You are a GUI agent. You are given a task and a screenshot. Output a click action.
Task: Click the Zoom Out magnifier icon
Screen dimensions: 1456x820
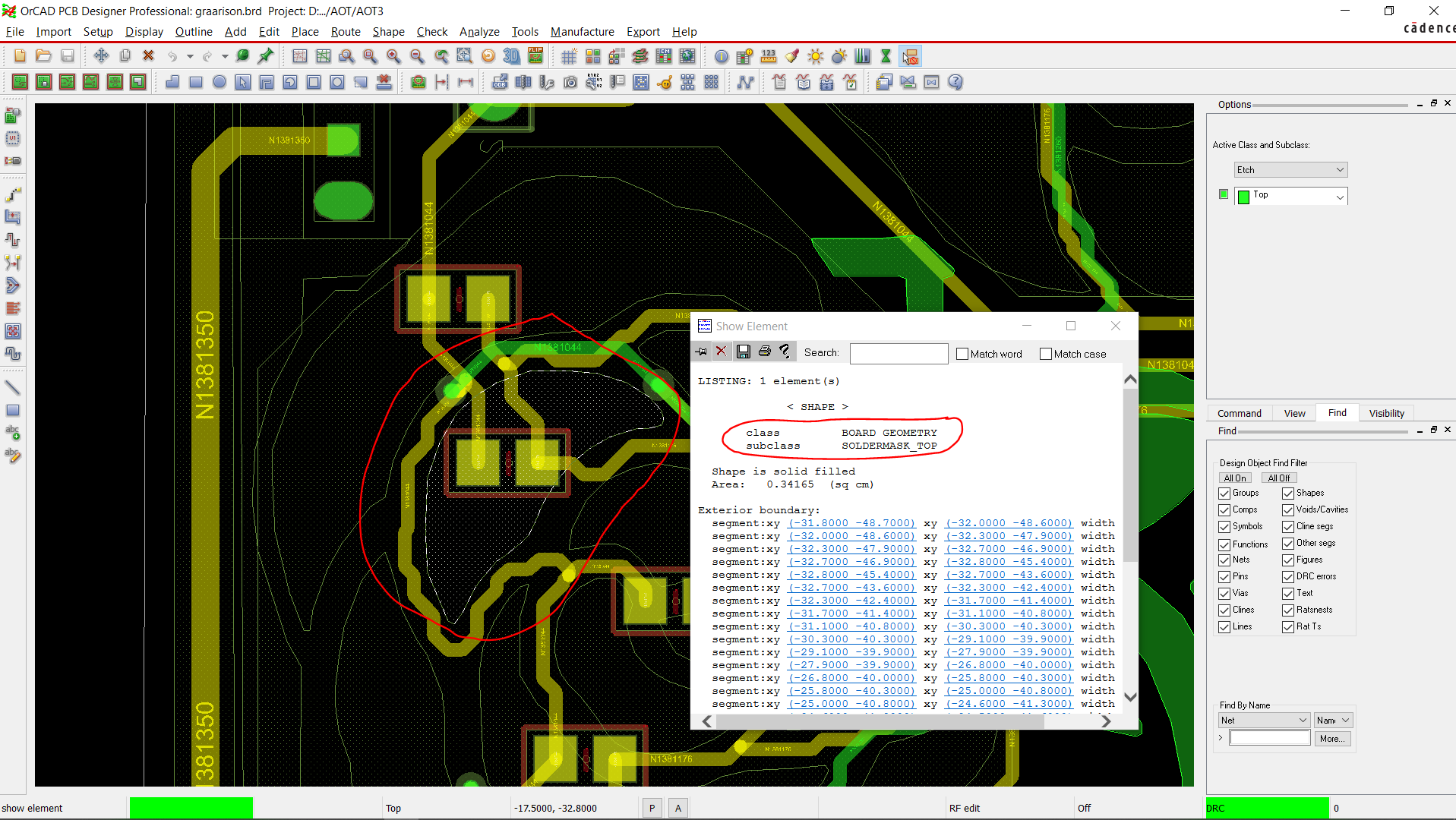coord(417,56)
